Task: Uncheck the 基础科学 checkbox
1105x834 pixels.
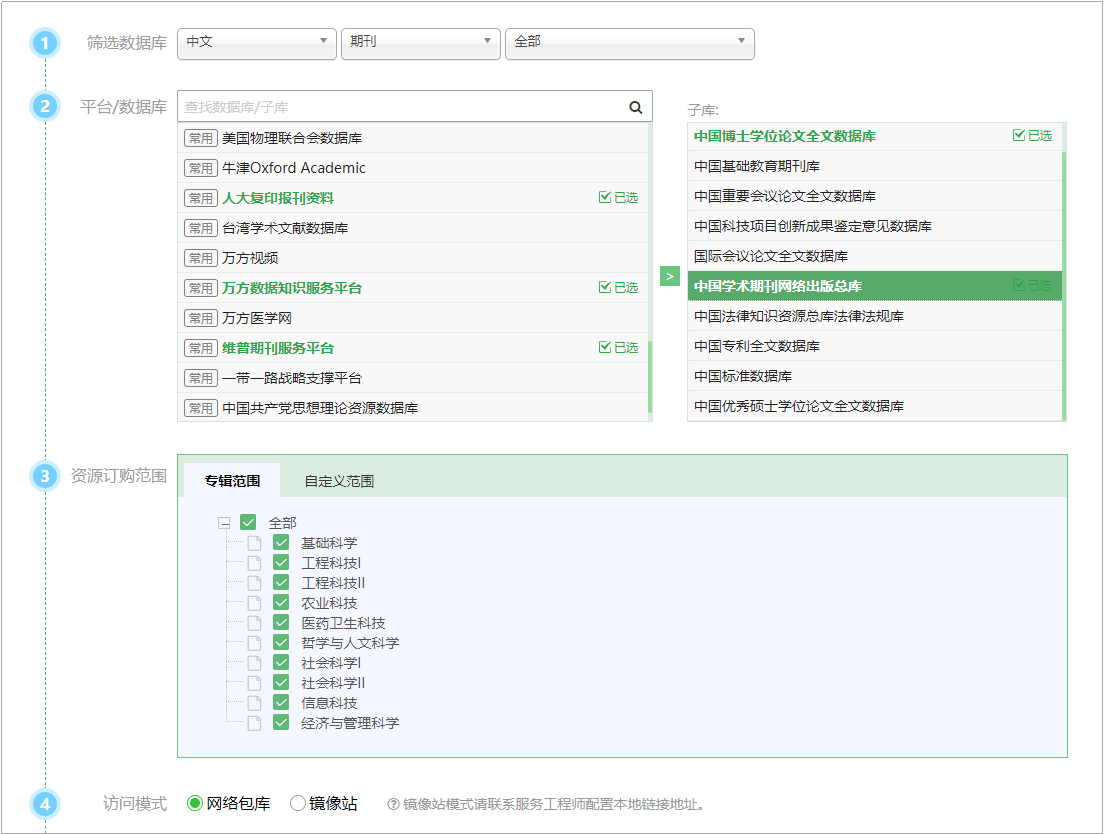Action: [281, 542]
